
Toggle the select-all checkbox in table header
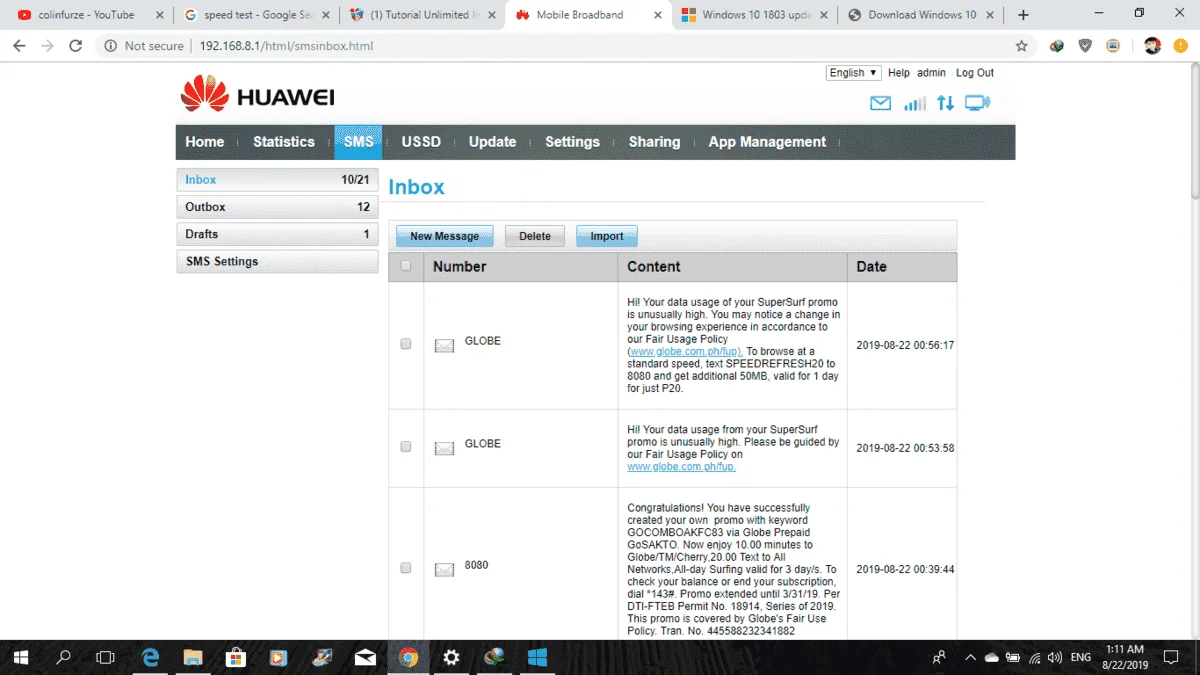(x=405, y=266)
